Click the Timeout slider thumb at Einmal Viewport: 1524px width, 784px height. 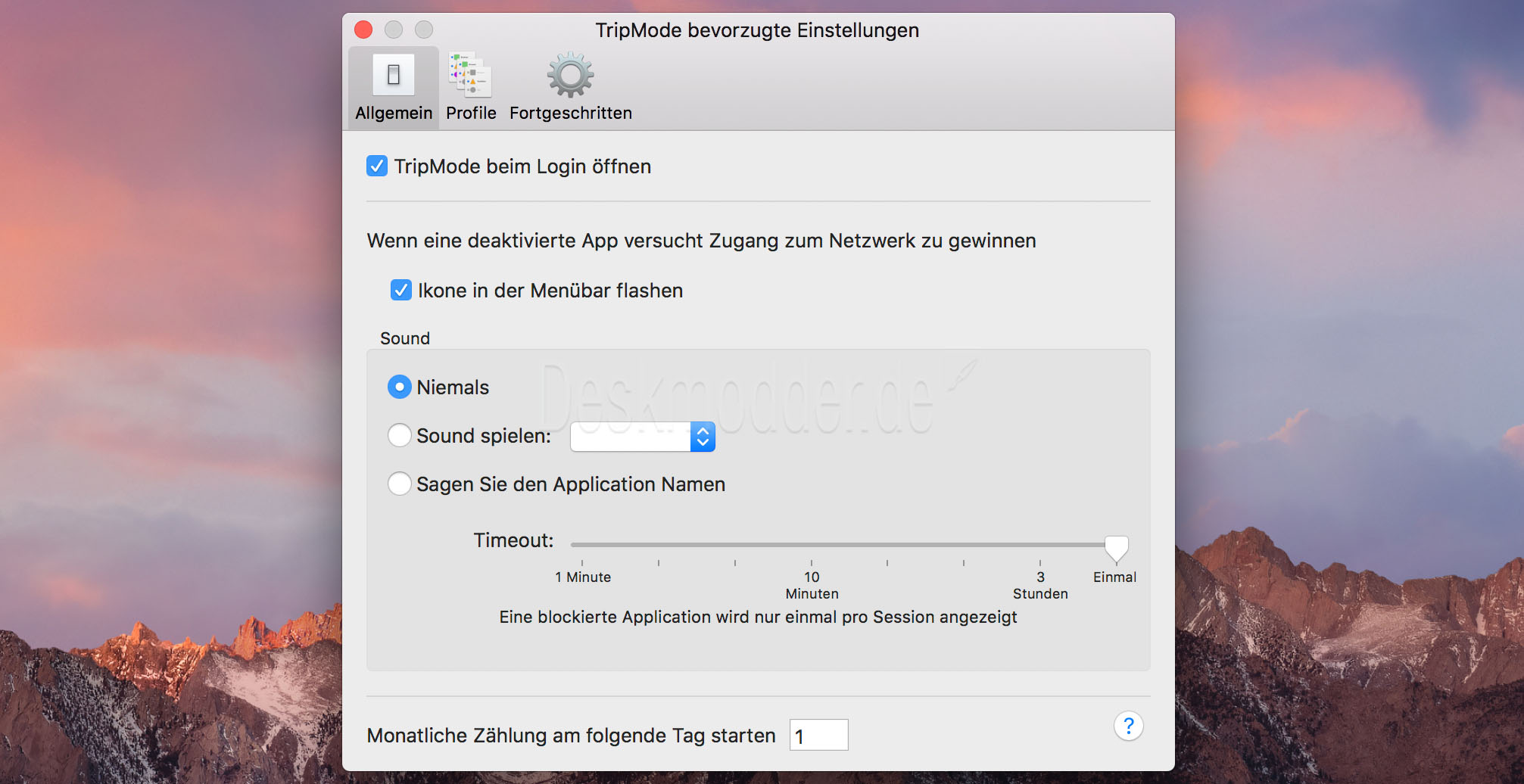tap(1116, 548)
